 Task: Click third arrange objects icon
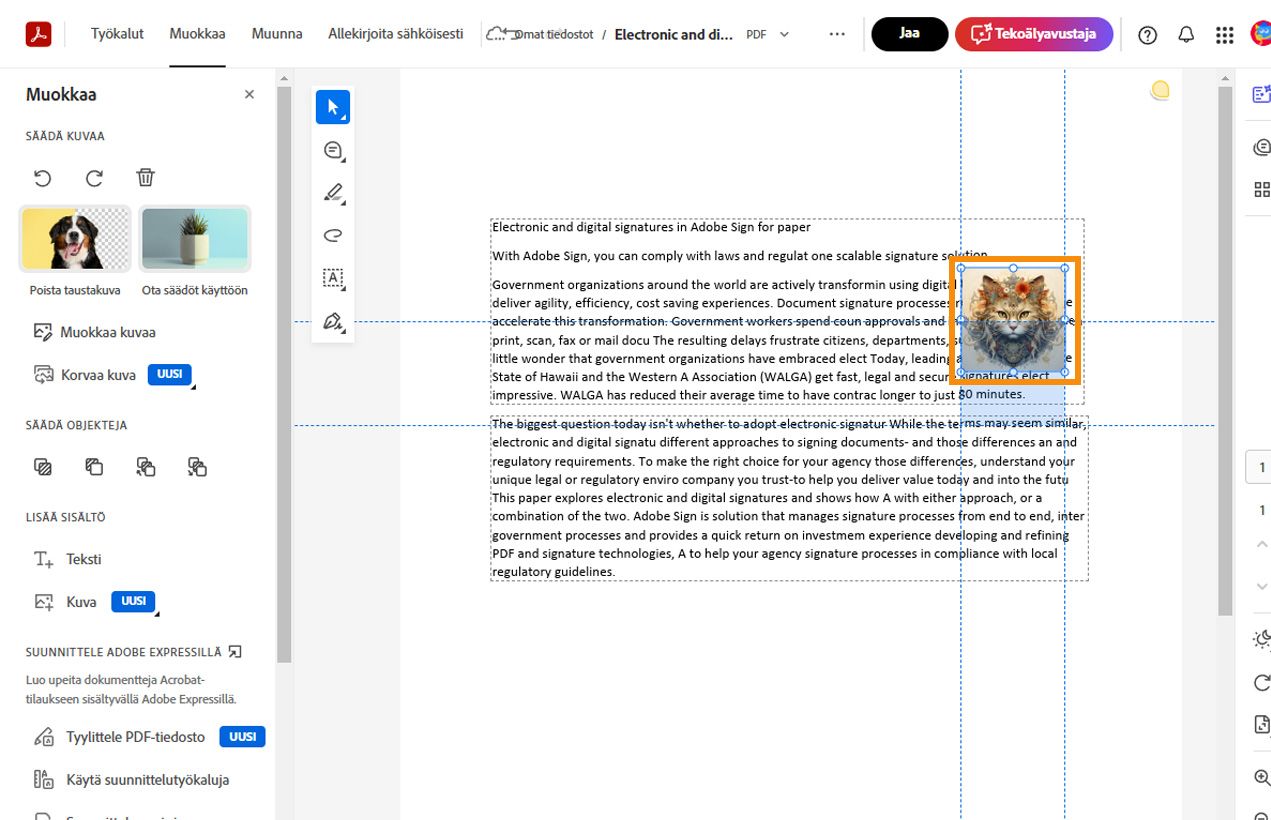(146, 467)
